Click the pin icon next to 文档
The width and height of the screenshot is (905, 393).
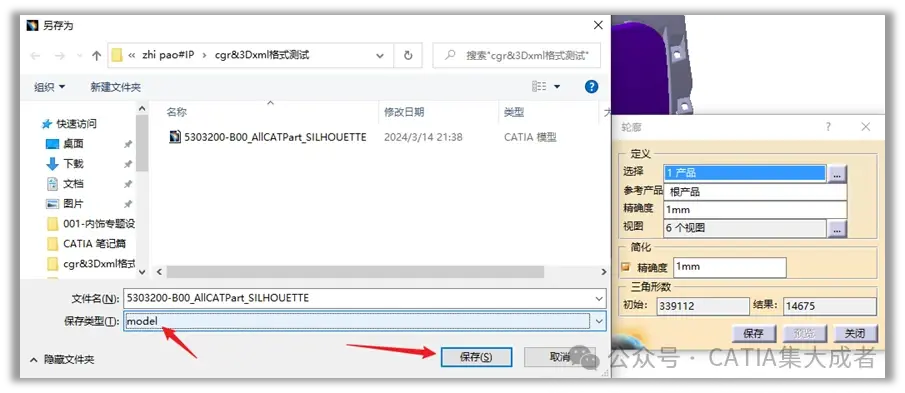[128, 184]
